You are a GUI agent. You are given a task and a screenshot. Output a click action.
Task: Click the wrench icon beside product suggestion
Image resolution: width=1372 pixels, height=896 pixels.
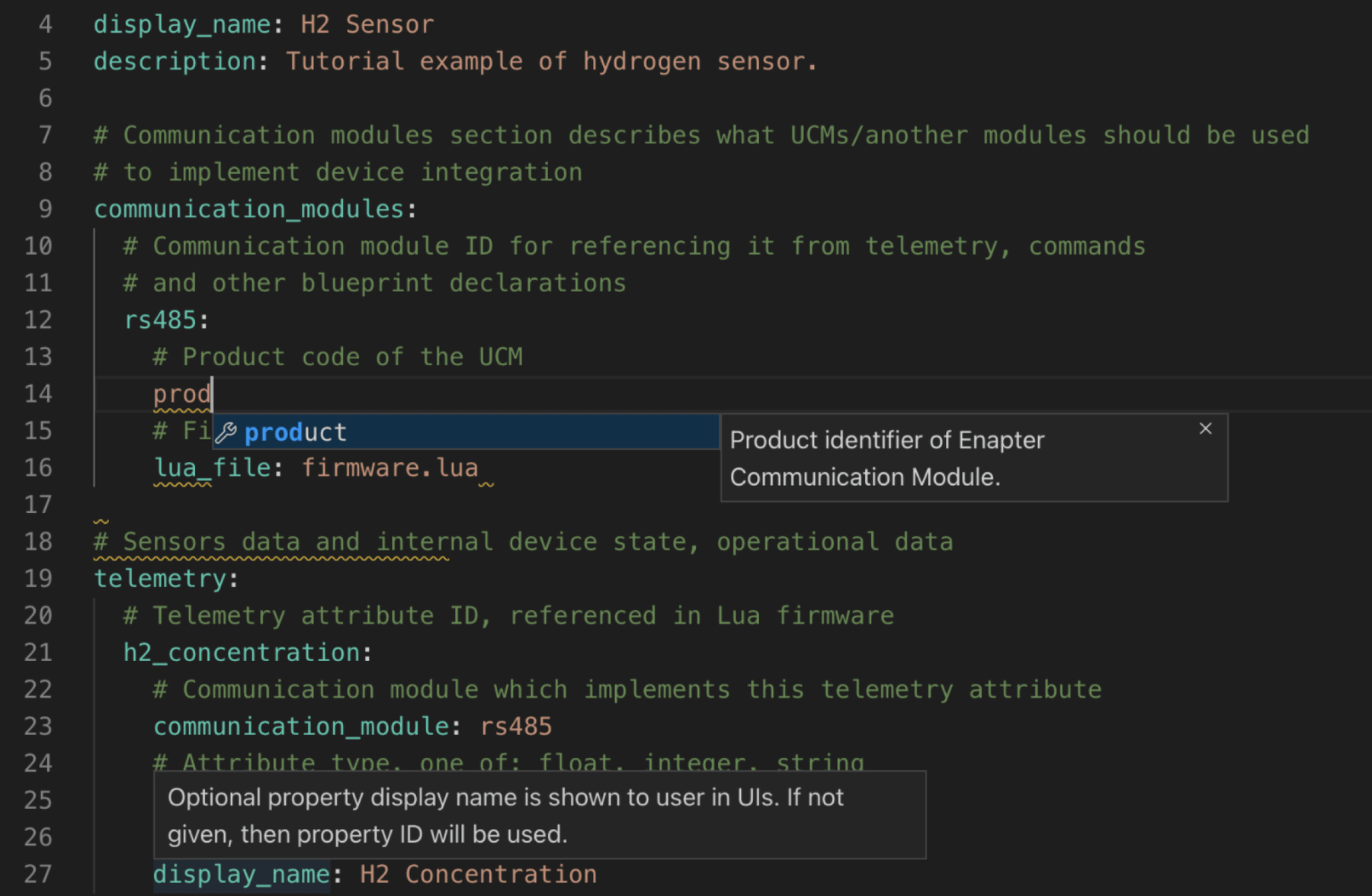(223, 432)
